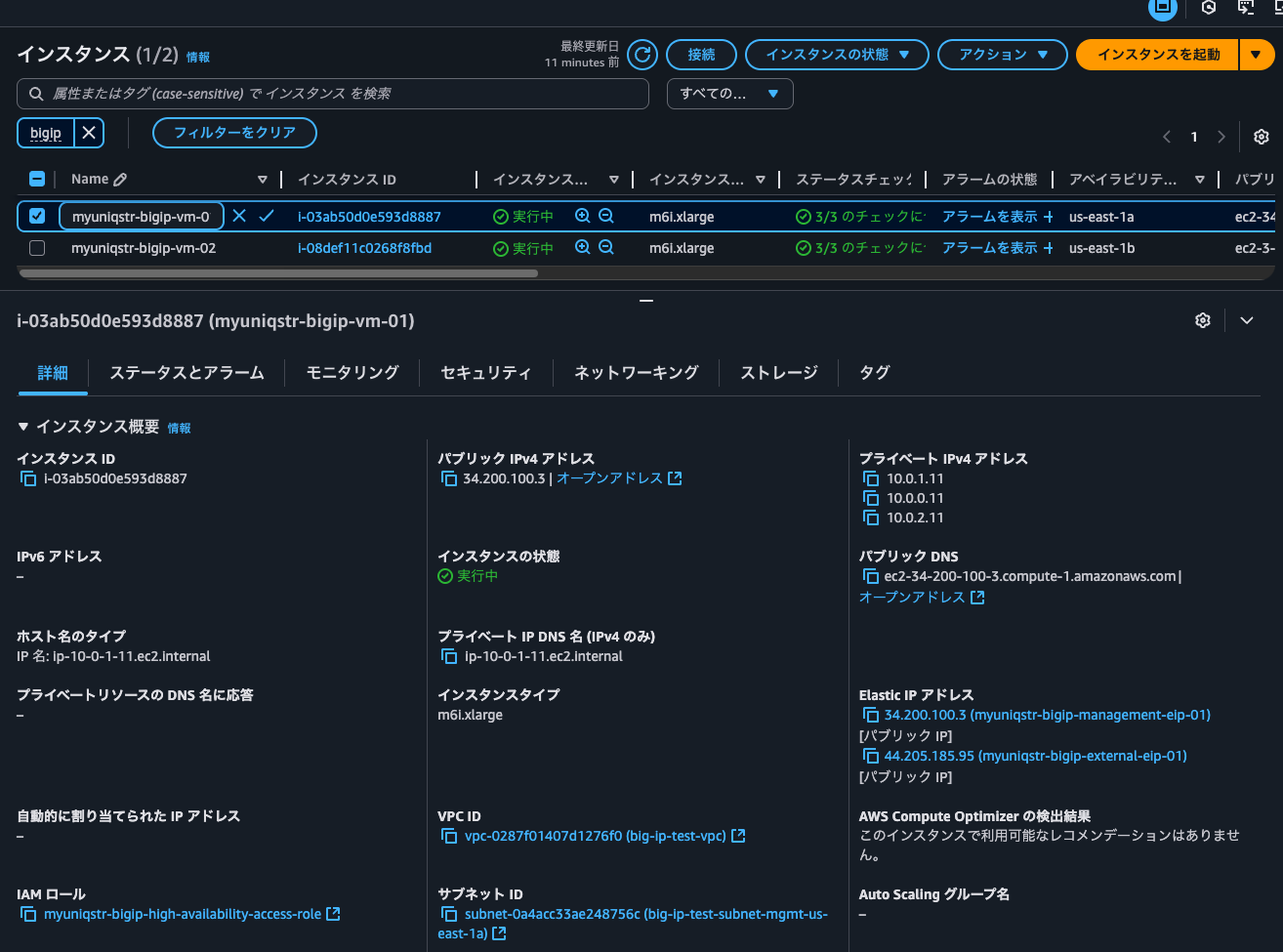Copy the VPC ID
The image size is (1283, 952).
point(449,836)
